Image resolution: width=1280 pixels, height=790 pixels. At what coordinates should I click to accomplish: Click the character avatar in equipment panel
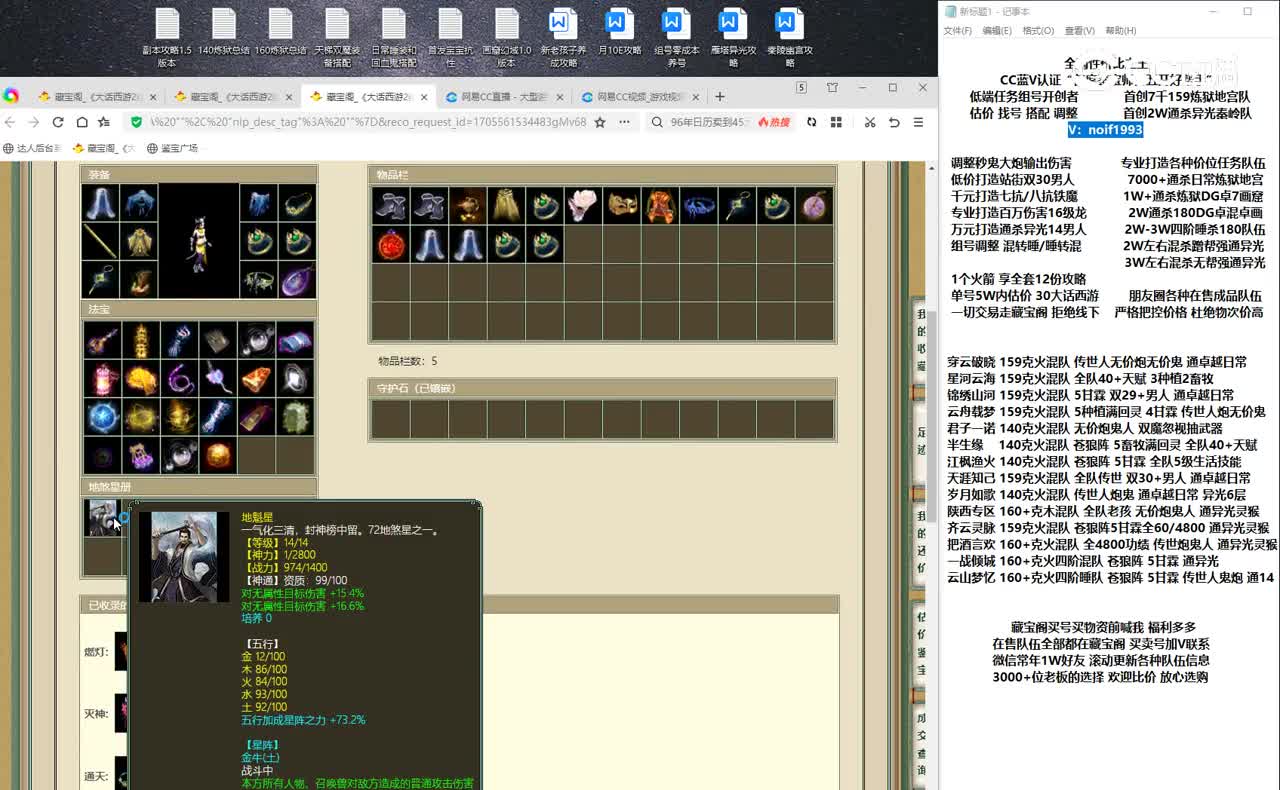tap(199, 241)
